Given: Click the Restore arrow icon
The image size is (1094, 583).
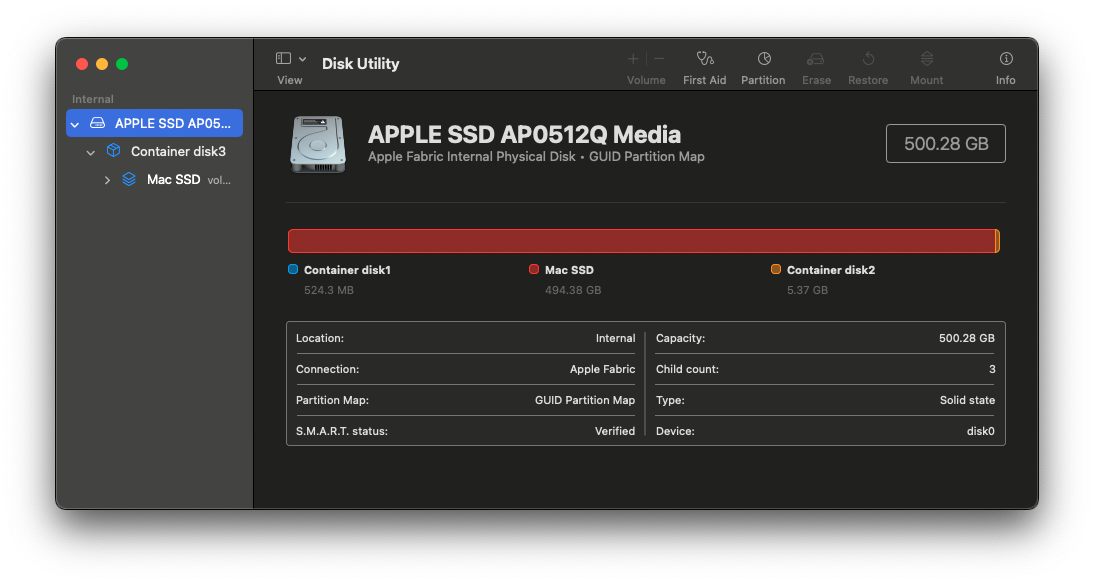Looking at the screenshot, I should 868,59.
